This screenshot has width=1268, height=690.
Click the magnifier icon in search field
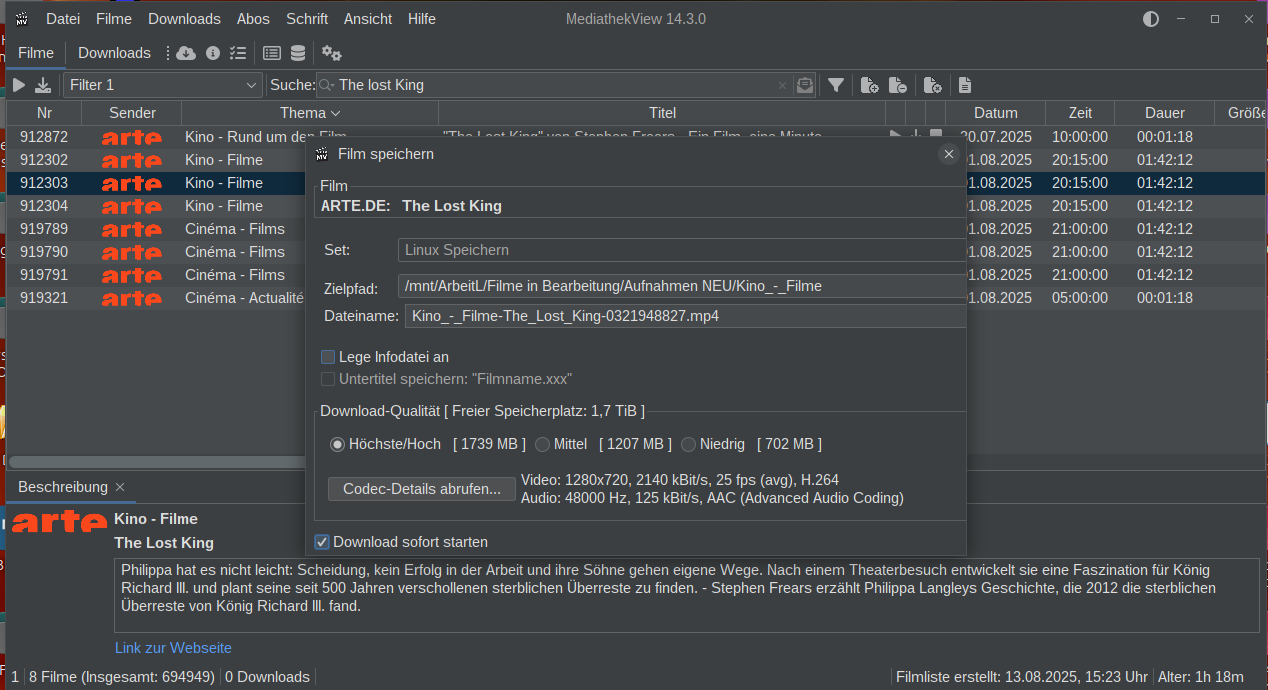pos(327,85)
